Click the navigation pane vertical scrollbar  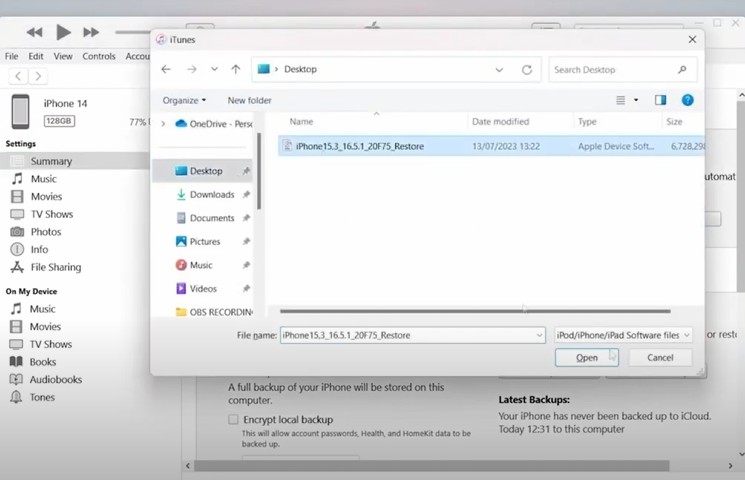[x=259, y=171]
